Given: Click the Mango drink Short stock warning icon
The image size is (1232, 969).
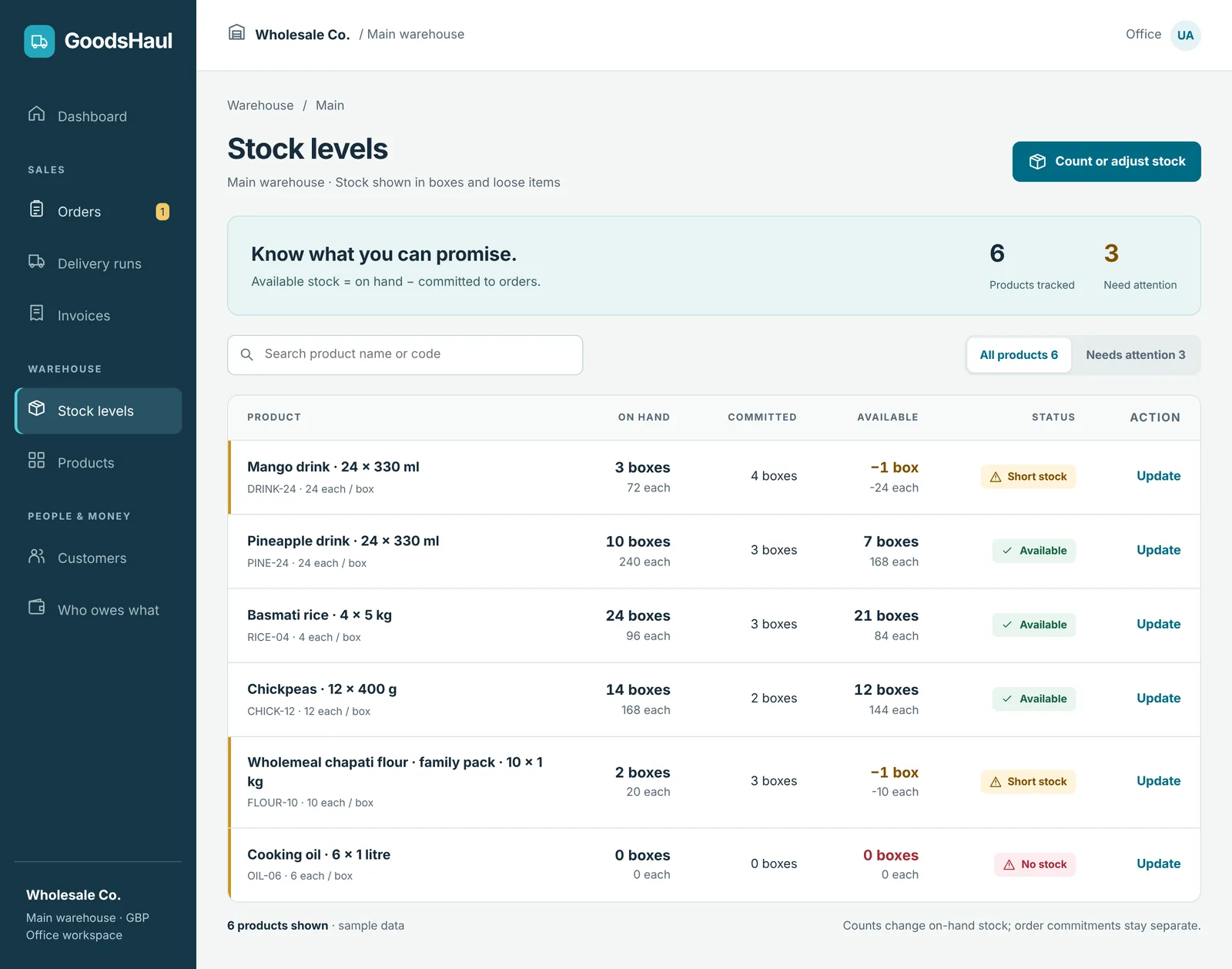Looking at the screenshot, I should click(x=995, y=477).
